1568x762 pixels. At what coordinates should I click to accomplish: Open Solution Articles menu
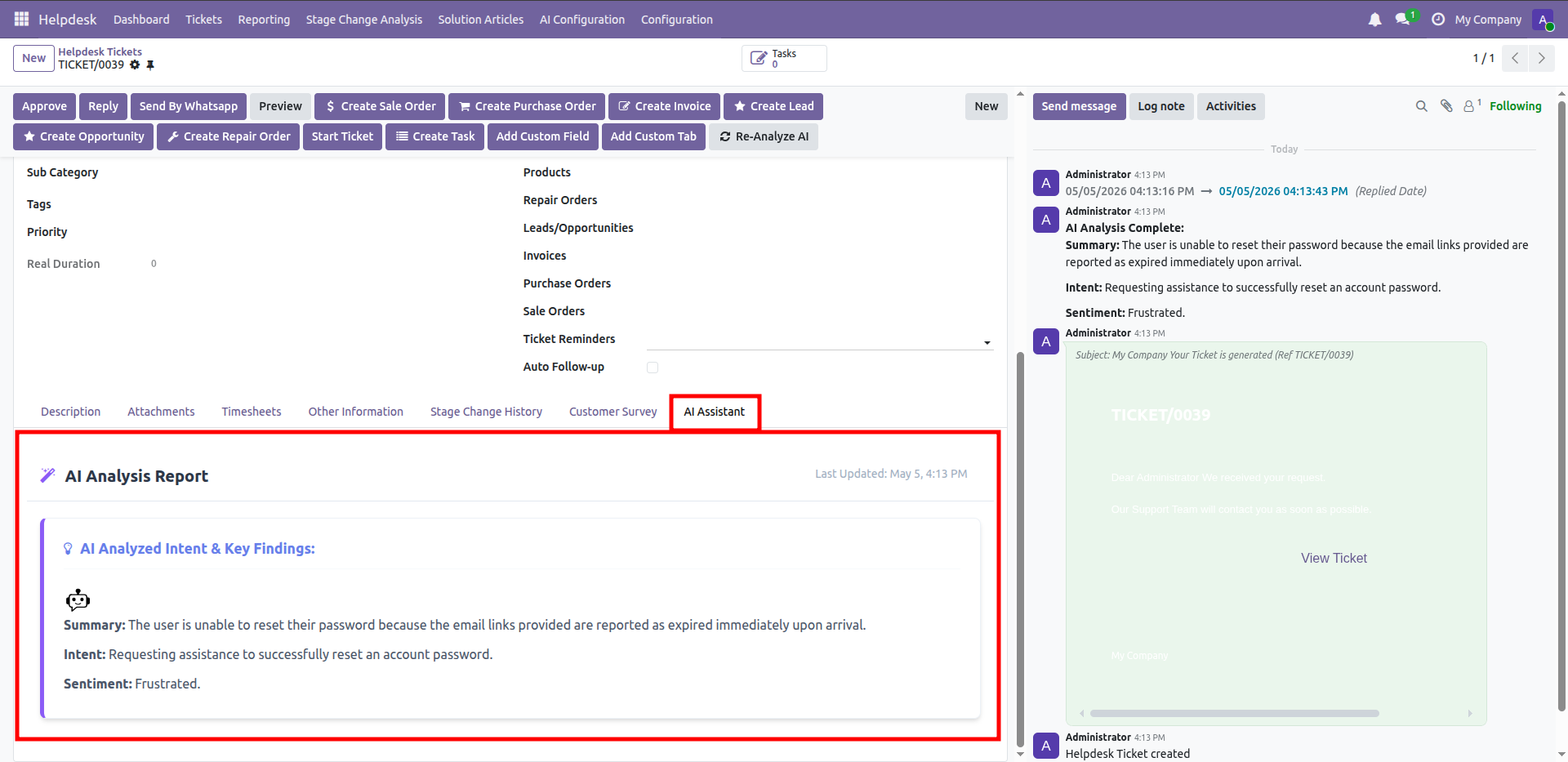(x=480, y=20)
